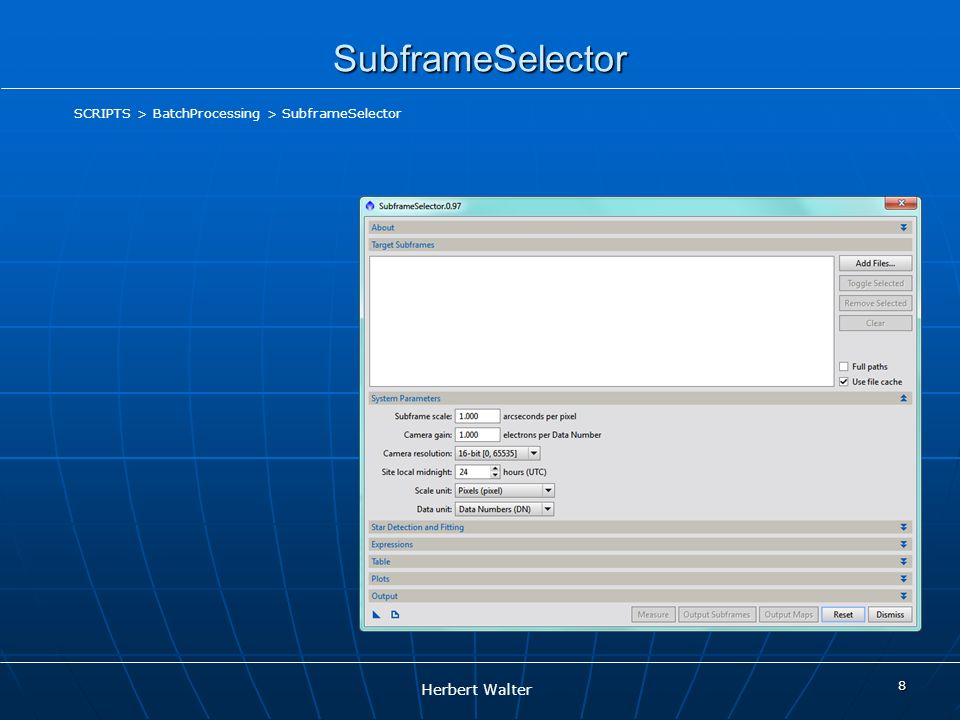
Task: Click the Subframe scale input field
Action: coord(478,416)
